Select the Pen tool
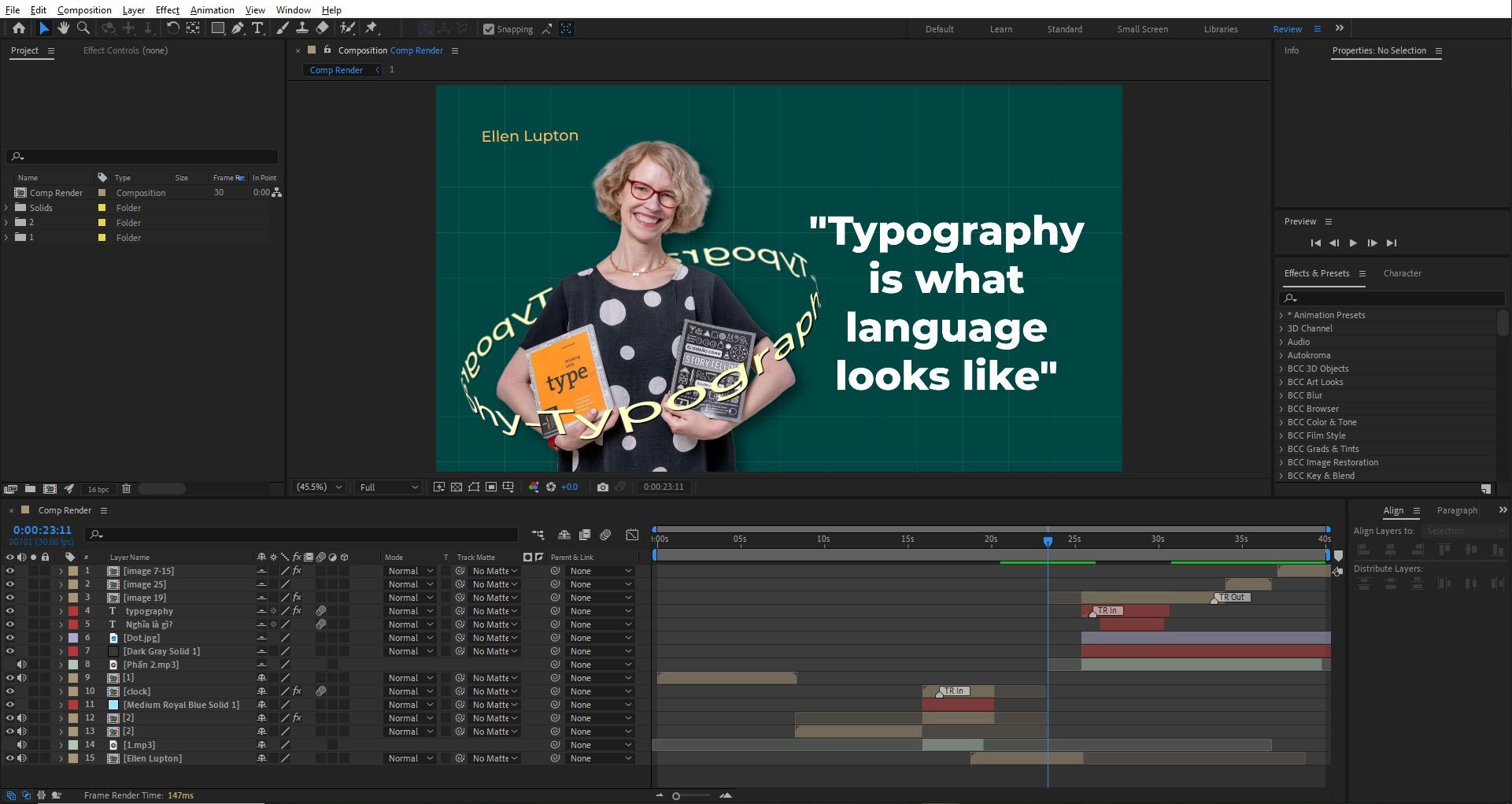 238,28
